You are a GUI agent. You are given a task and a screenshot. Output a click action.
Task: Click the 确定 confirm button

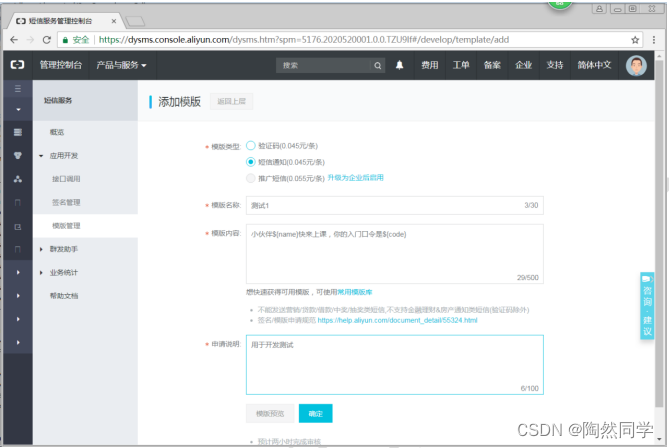click(x=315, y=413)
